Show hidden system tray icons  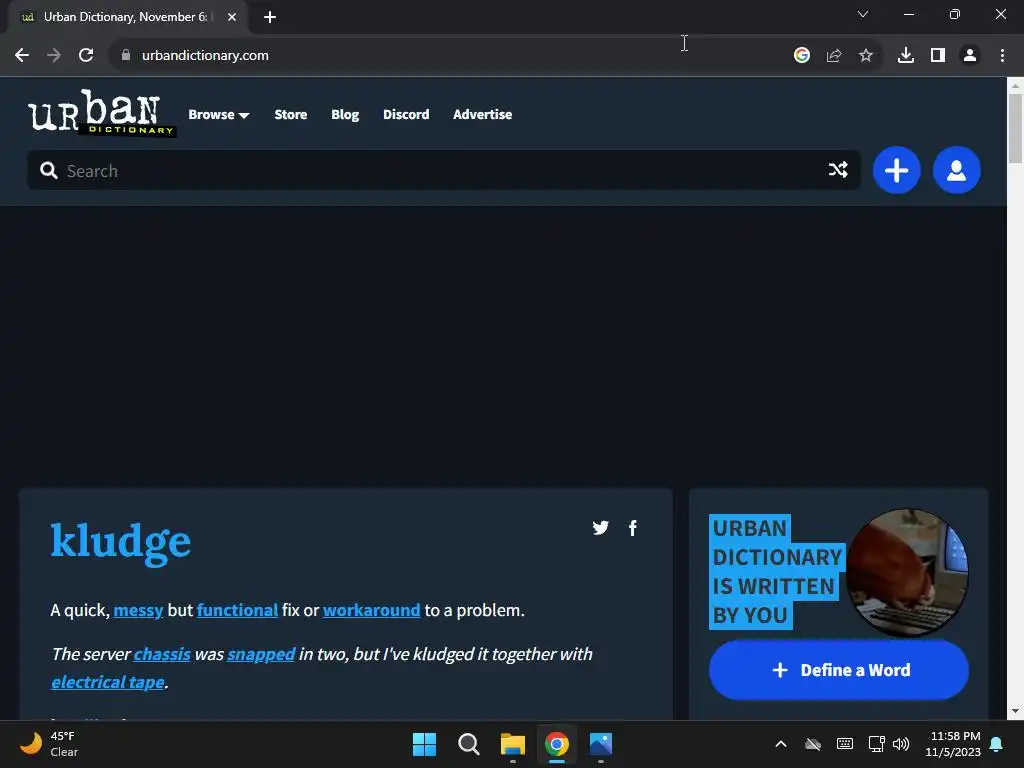pyautogui.click(x=781, y=744)
